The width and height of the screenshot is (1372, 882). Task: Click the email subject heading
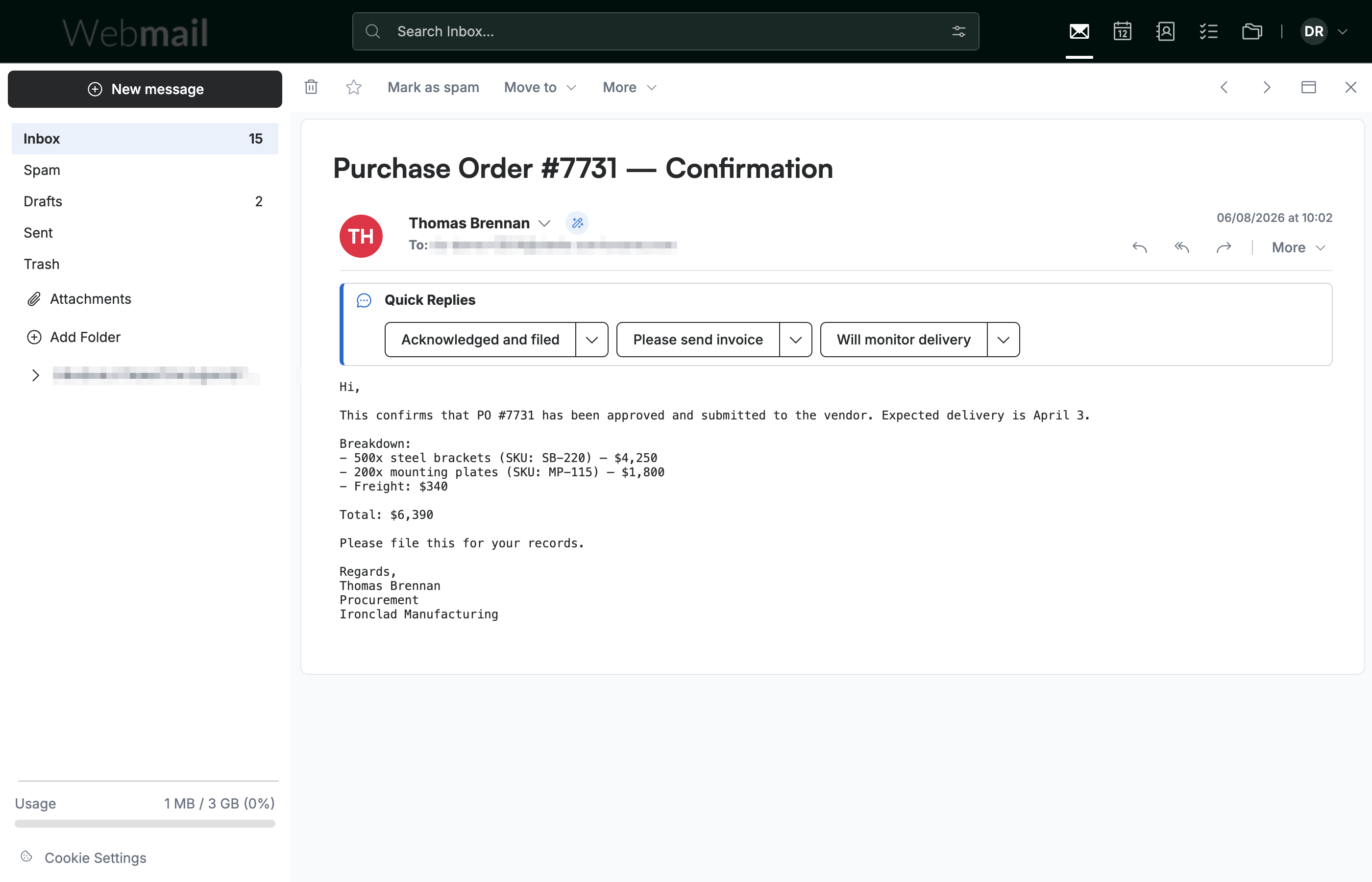583,169
